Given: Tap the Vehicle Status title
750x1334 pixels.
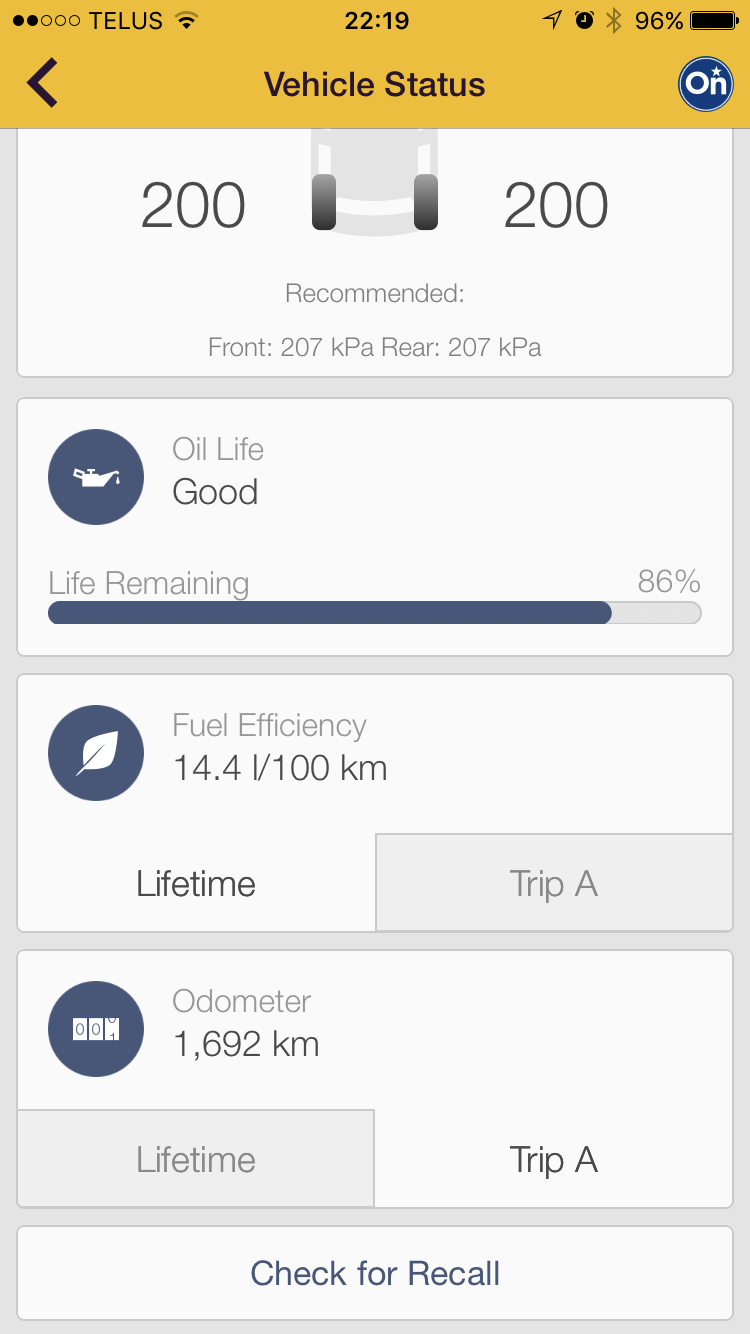Looking at the screenshot, I should 374,84.
